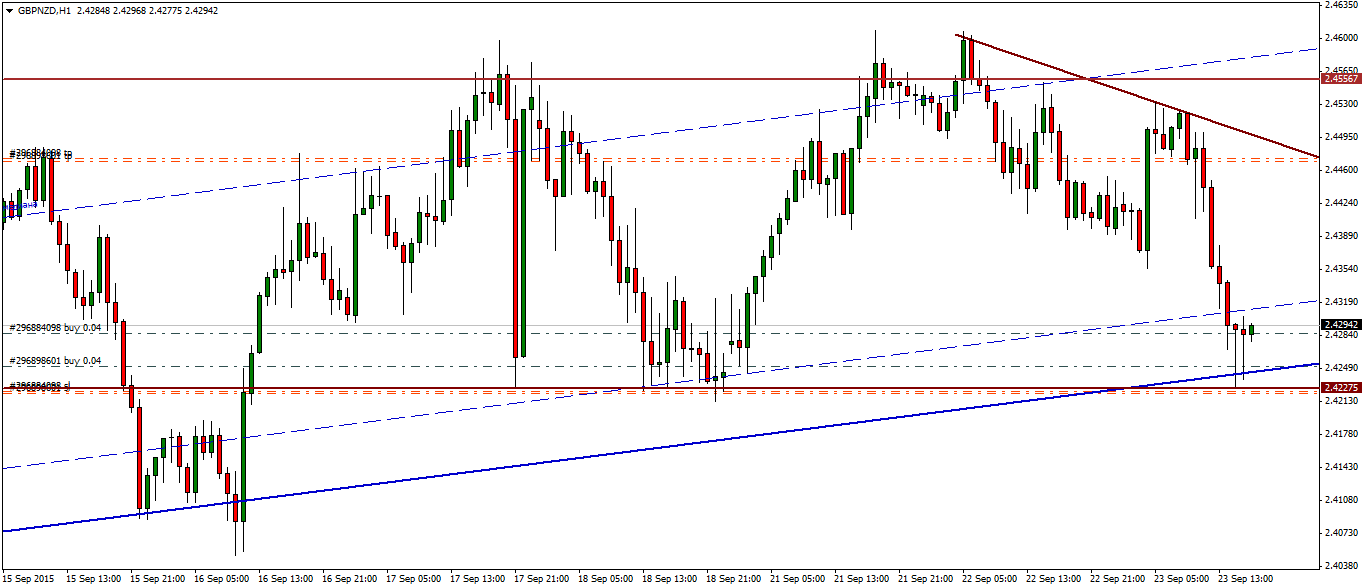The width and height of the screenshot is (1362, 587).
Task: Click the 22 Sep 05:00 time label
Action: pyautogui.click(x=990, y=579)
